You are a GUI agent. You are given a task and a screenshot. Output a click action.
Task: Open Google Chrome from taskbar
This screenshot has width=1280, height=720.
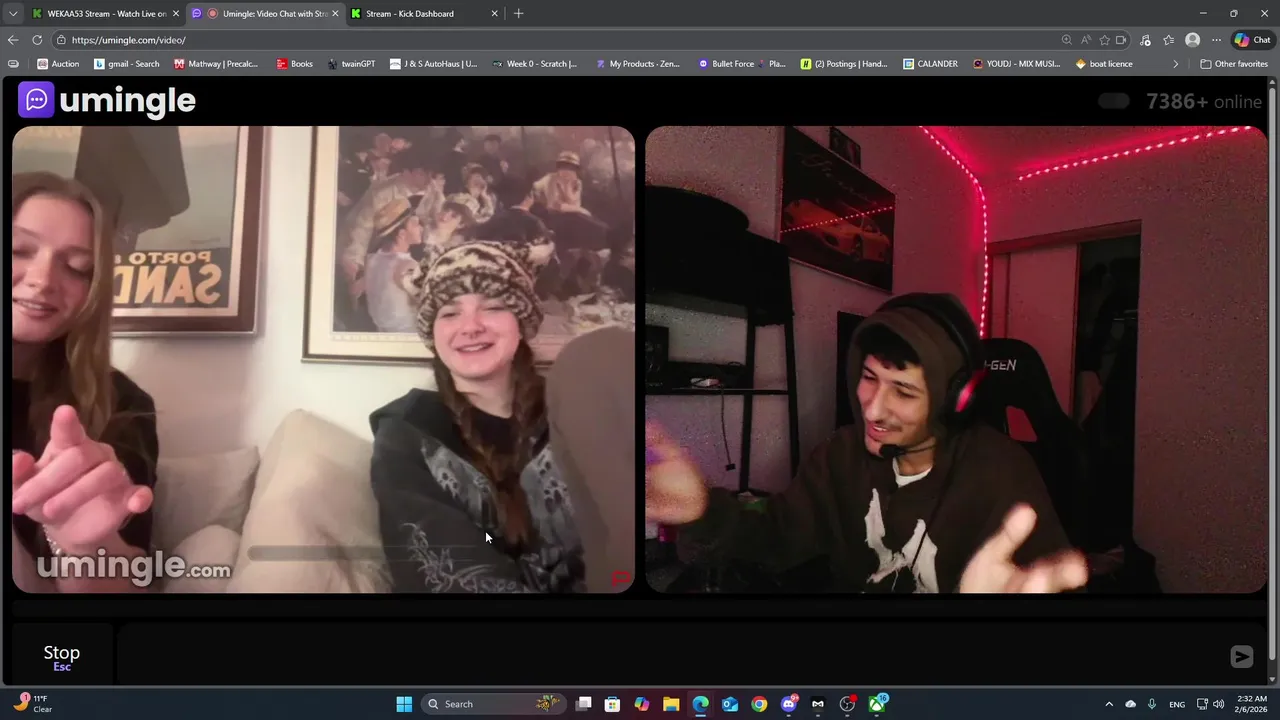(759, 704)
